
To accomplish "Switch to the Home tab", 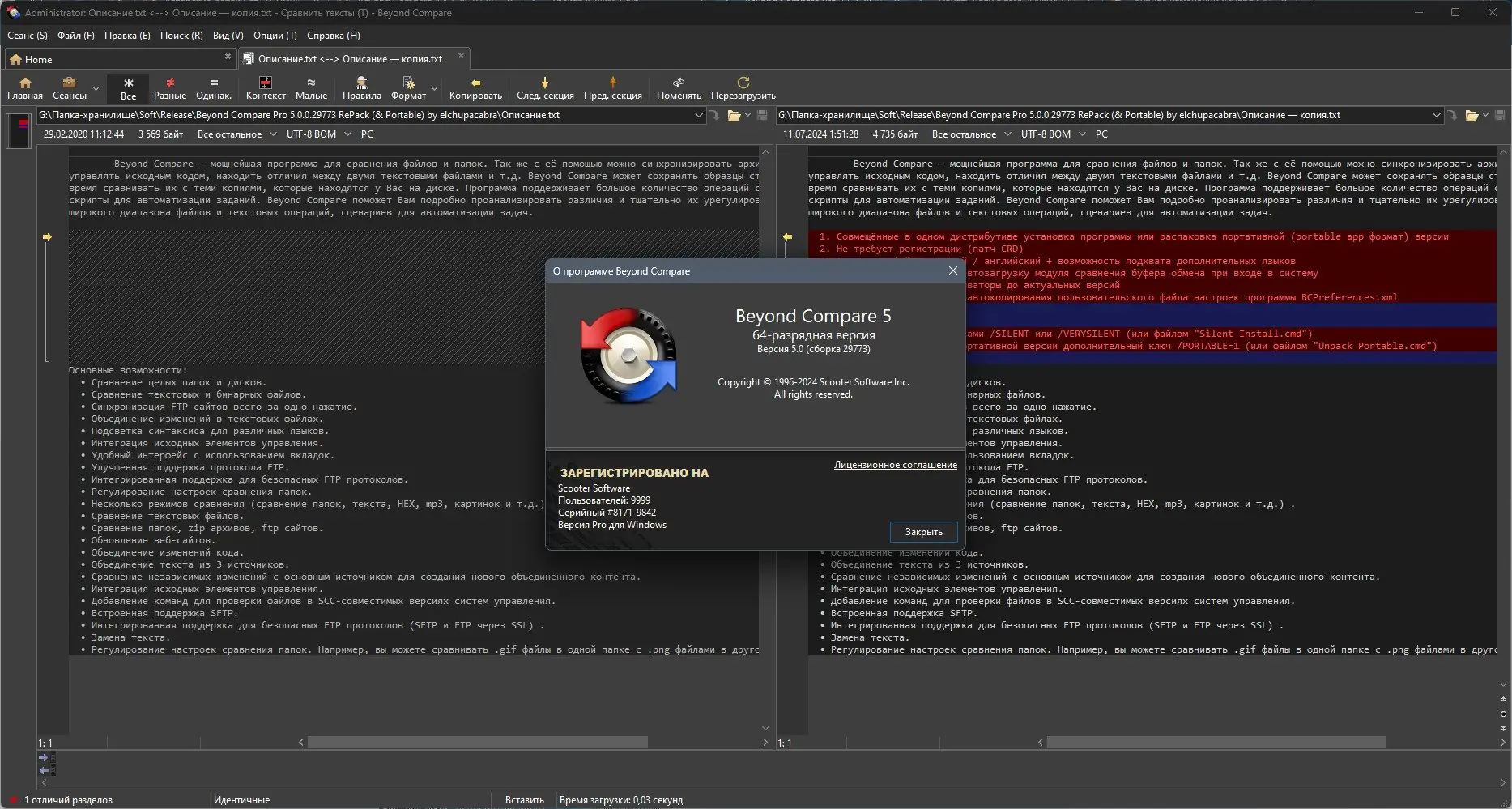I will [x=38, y=59].
